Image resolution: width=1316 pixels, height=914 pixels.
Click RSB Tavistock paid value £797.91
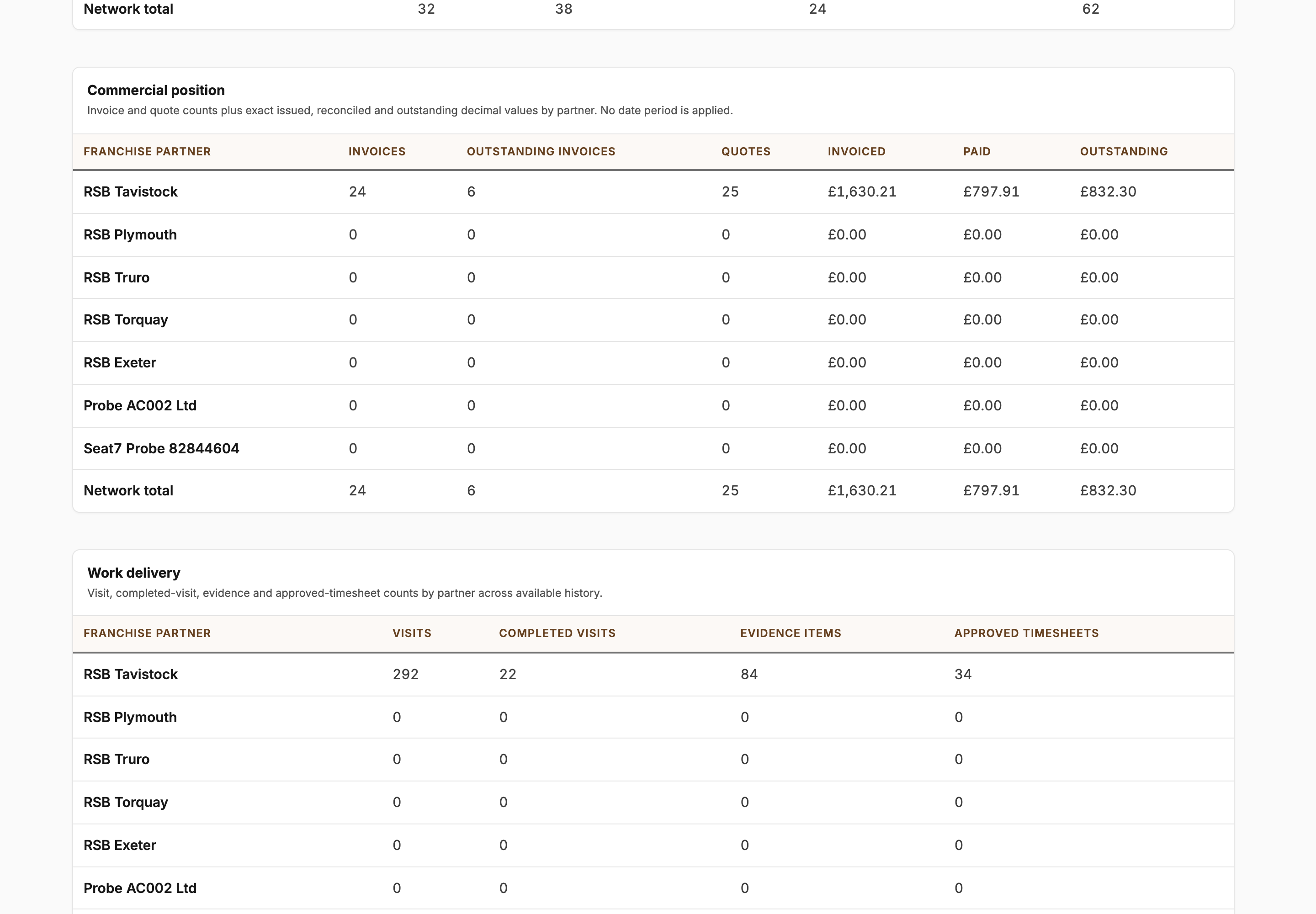[x=991, y=192]
